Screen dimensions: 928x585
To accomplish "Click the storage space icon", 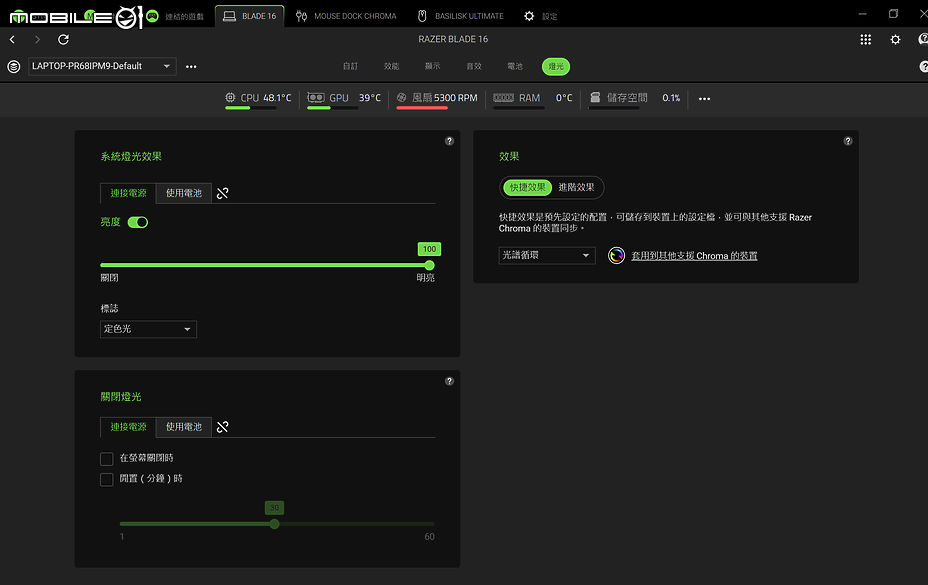I will pos(595,97).
